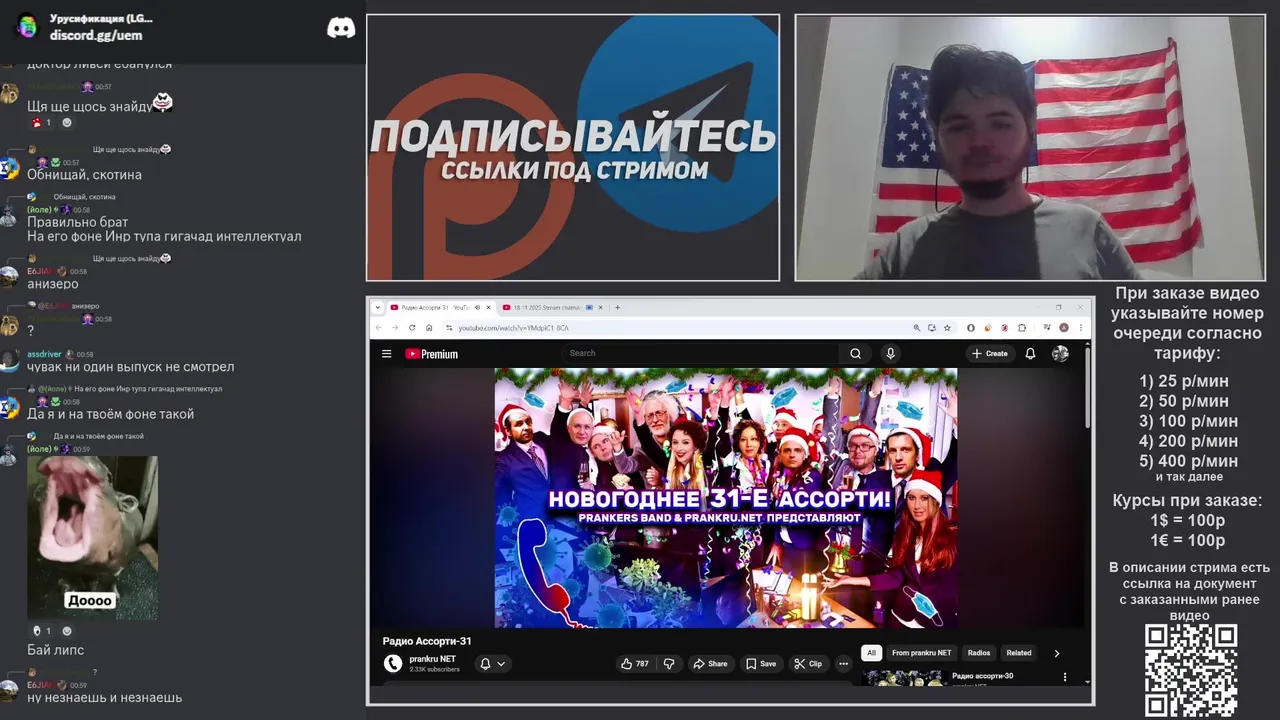Select the Related filter chip
Screen dimensions: 1280x720
pyautogui.click(x=1019, y=653)
